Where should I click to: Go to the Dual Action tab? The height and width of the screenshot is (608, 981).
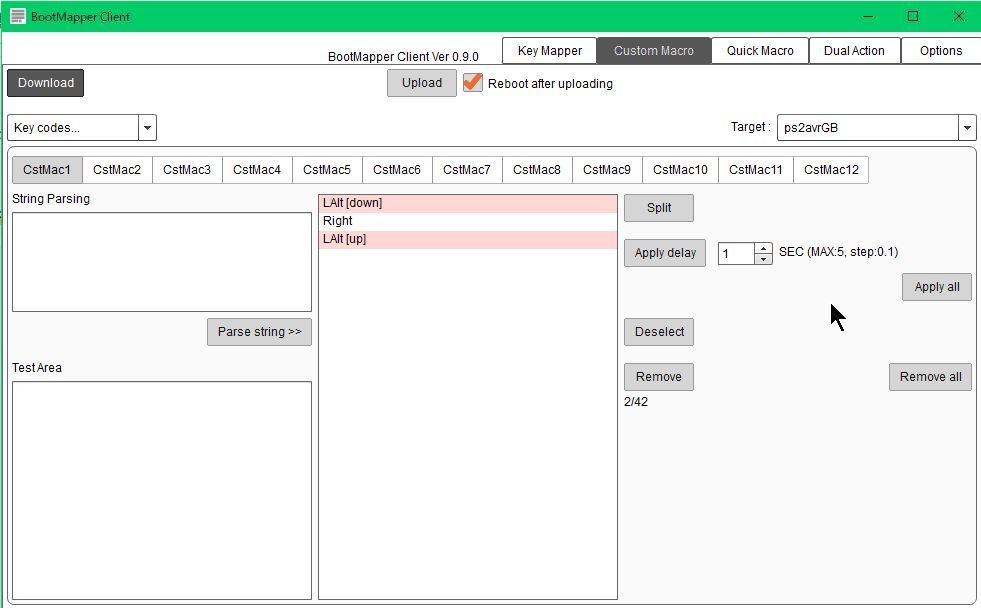click(x=854, y=51)
